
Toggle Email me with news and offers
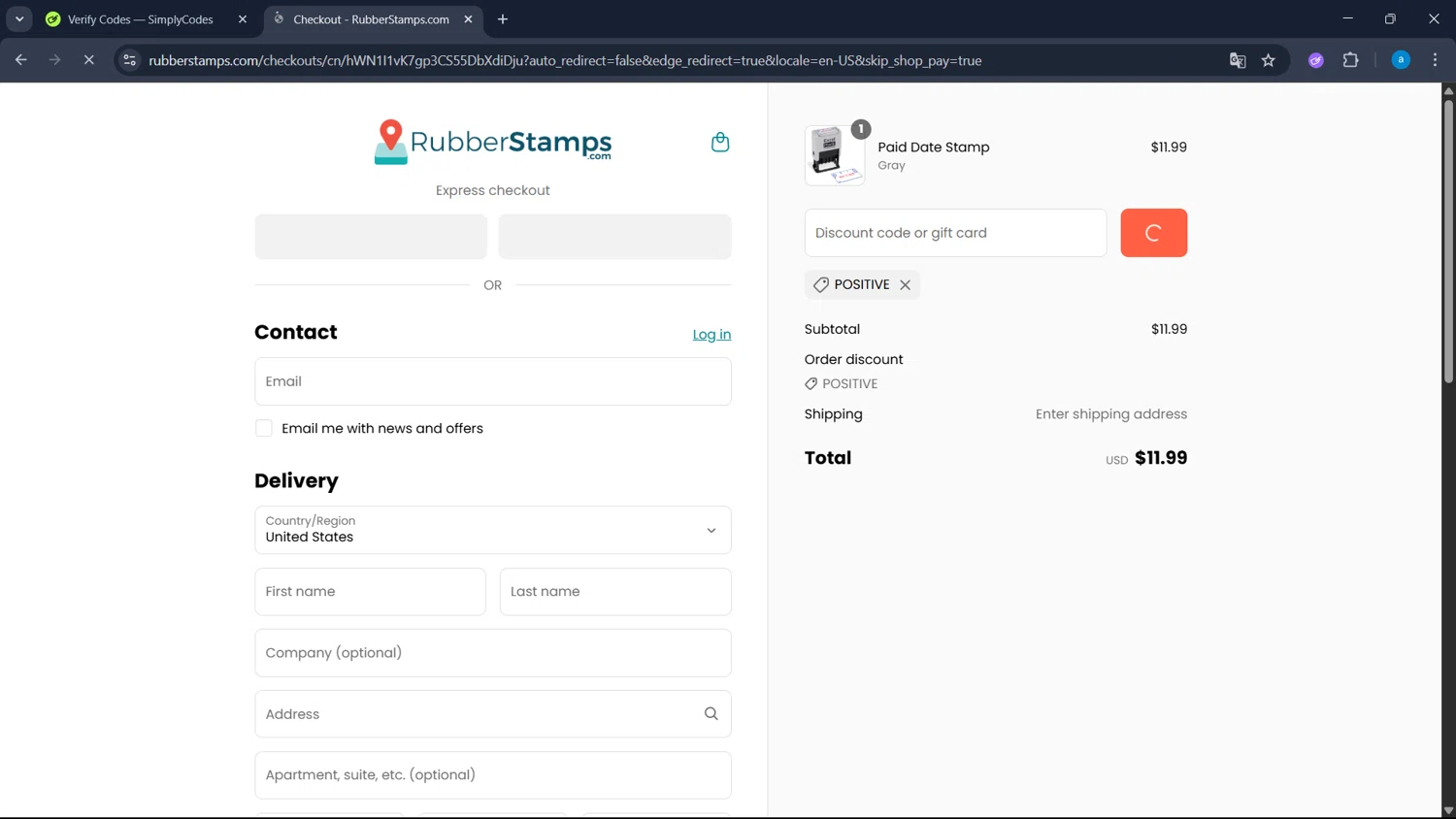[263, 428]
